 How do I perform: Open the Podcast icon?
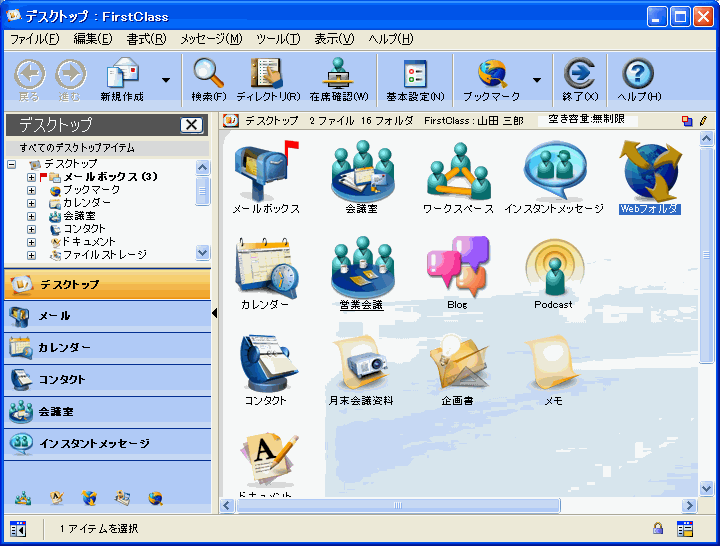(553, 266)
